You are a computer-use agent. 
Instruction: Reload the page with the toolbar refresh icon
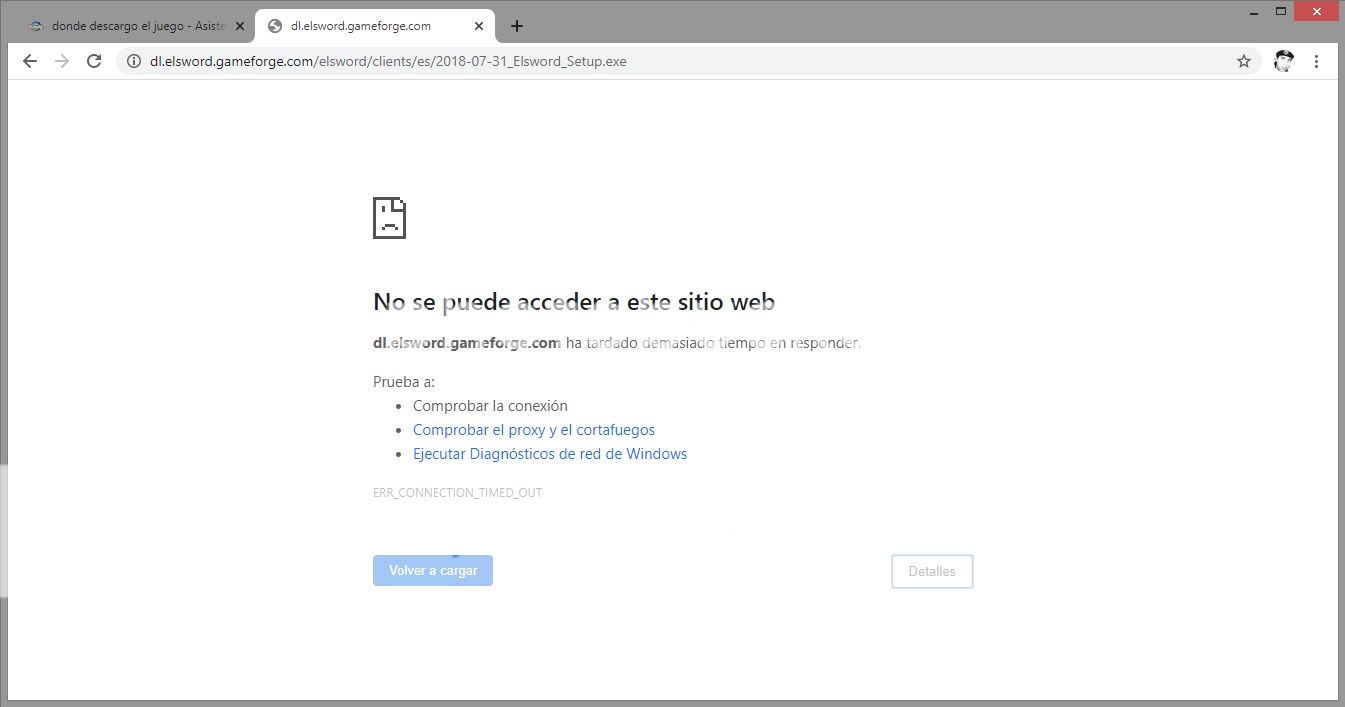pos(94,61)
